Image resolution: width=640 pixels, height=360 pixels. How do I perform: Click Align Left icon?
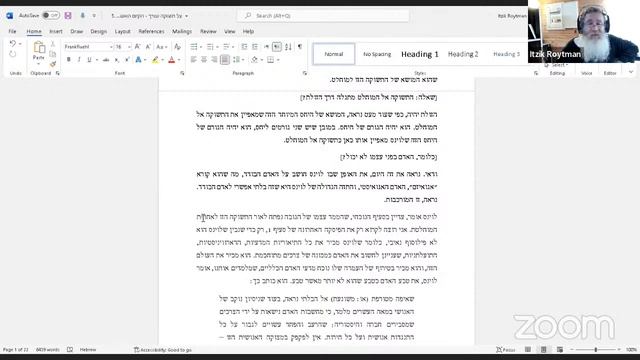[x=193, y=60]
